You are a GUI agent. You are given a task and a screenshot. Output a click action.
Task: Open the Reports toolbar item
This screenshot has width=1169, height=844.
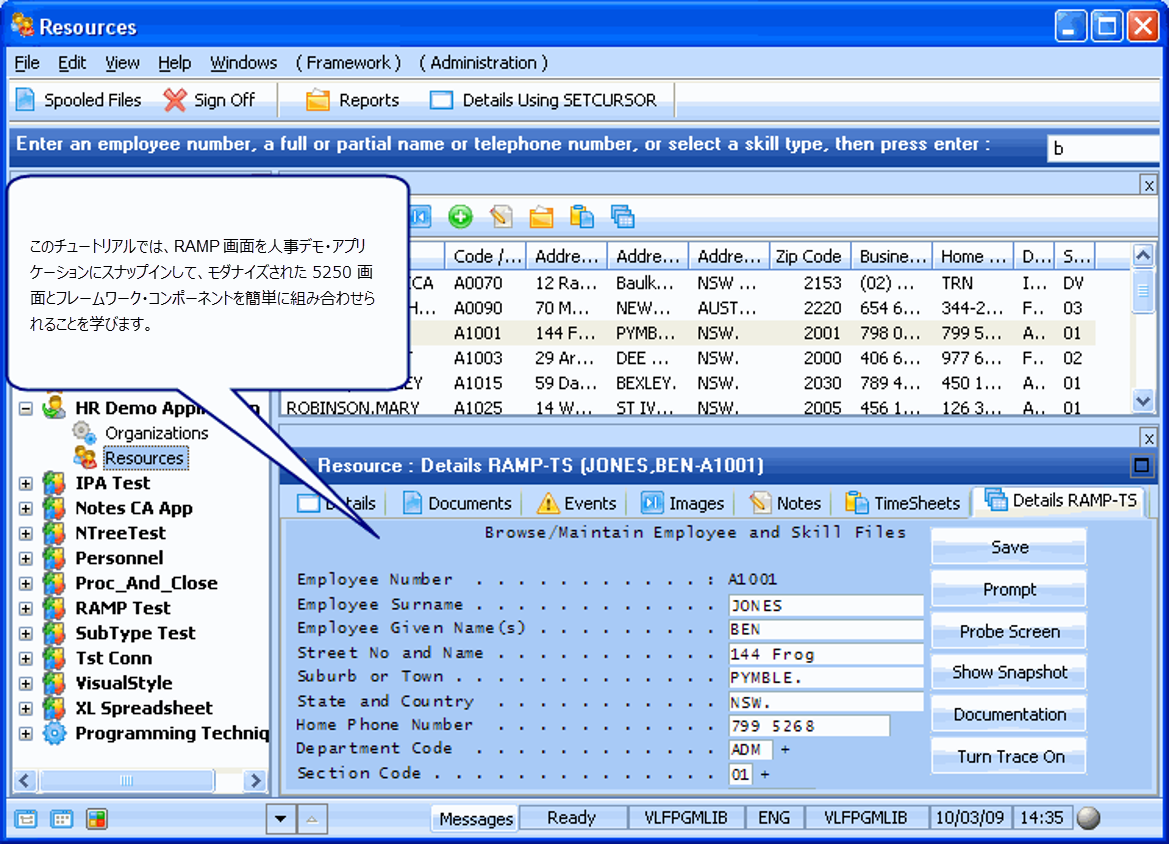352,100
